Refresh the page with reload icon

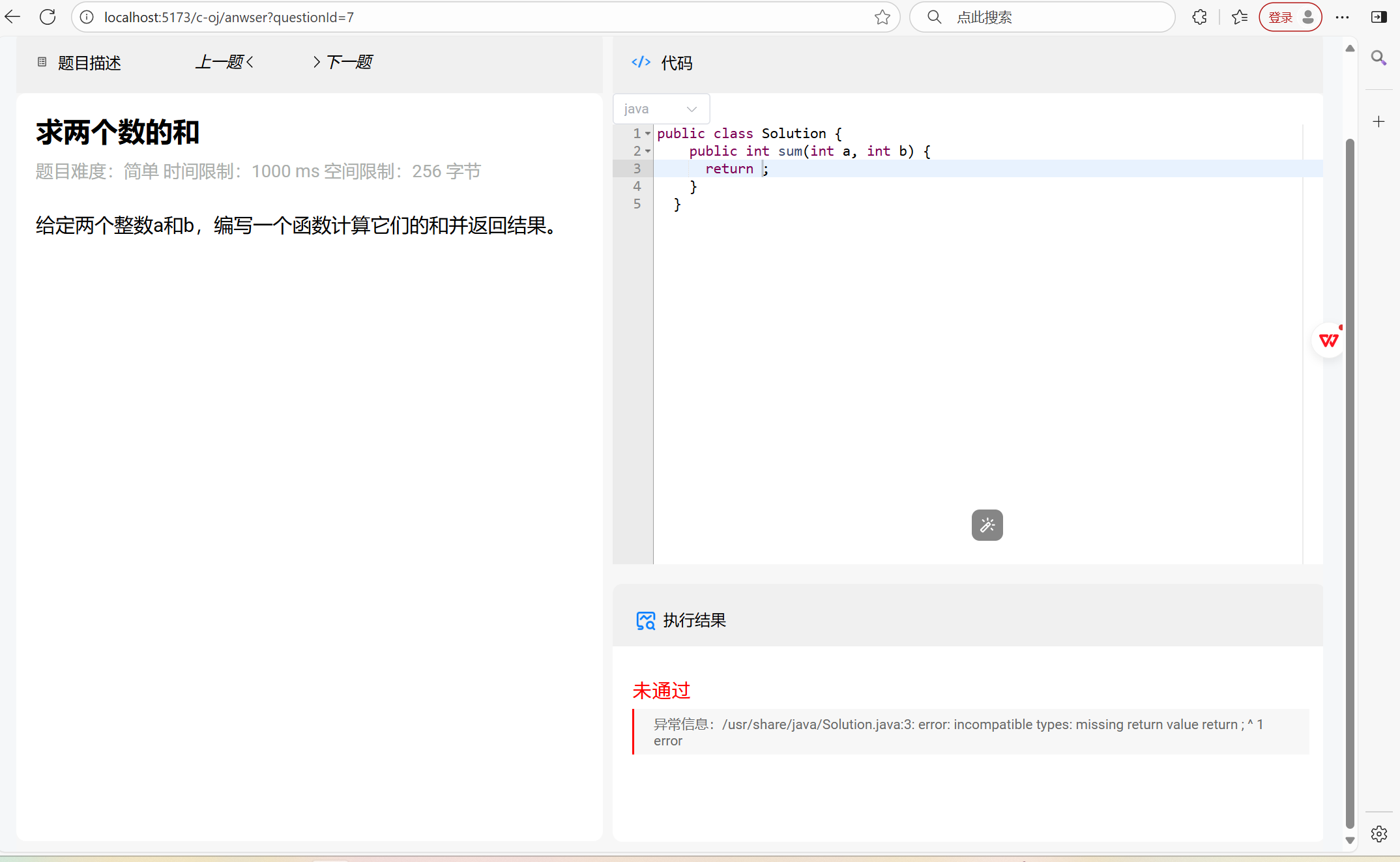click(48, 18)
